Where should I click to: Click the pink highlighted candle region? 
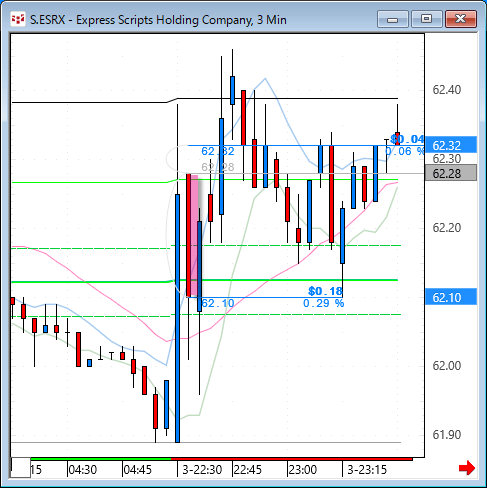point(194,235)
